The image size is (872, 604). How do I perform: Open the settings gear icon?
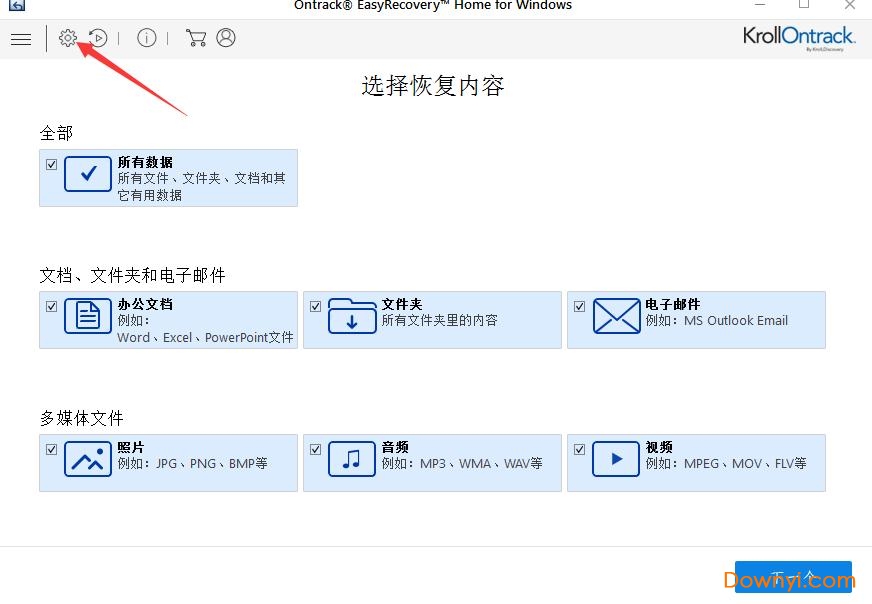[x=67, y=38]
